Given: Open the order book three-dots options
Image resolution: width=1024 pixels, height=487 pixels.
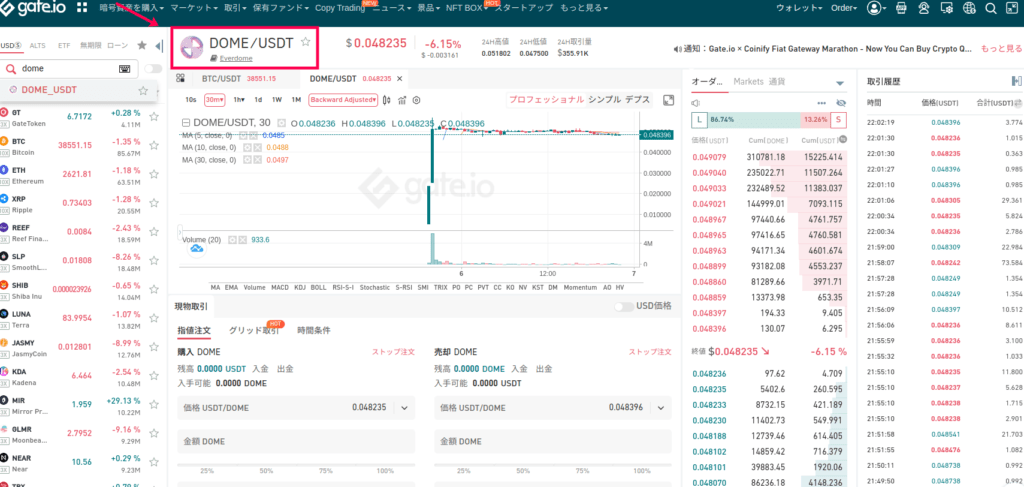Looking at the screenshot, I should click(822, 103).
